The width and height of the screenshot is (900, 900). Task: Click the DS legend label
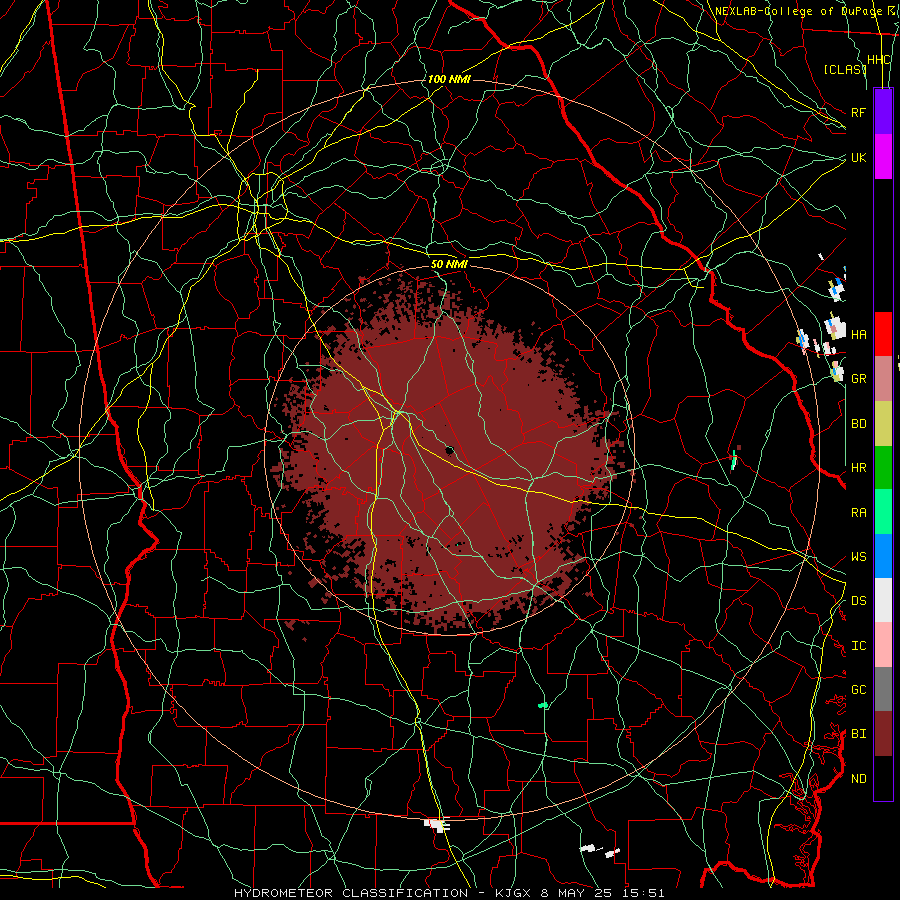coord(858,601)
